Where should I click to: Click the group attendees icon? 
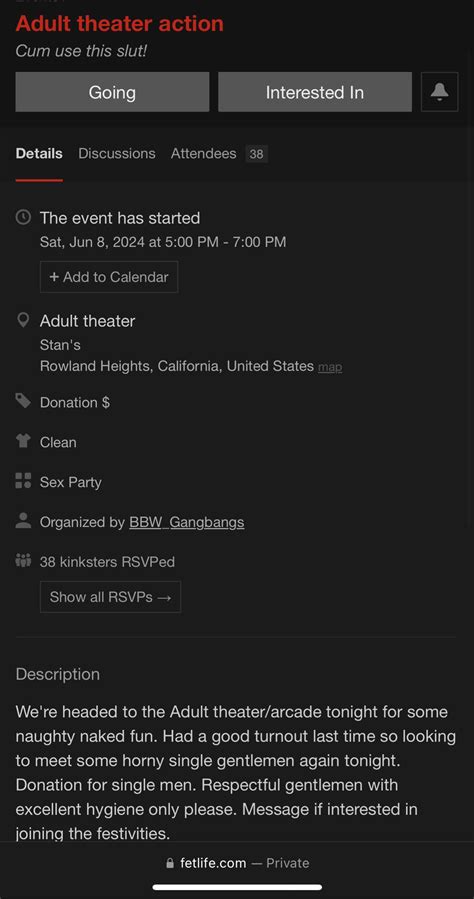pyautogui.click(x=23, y=560)
